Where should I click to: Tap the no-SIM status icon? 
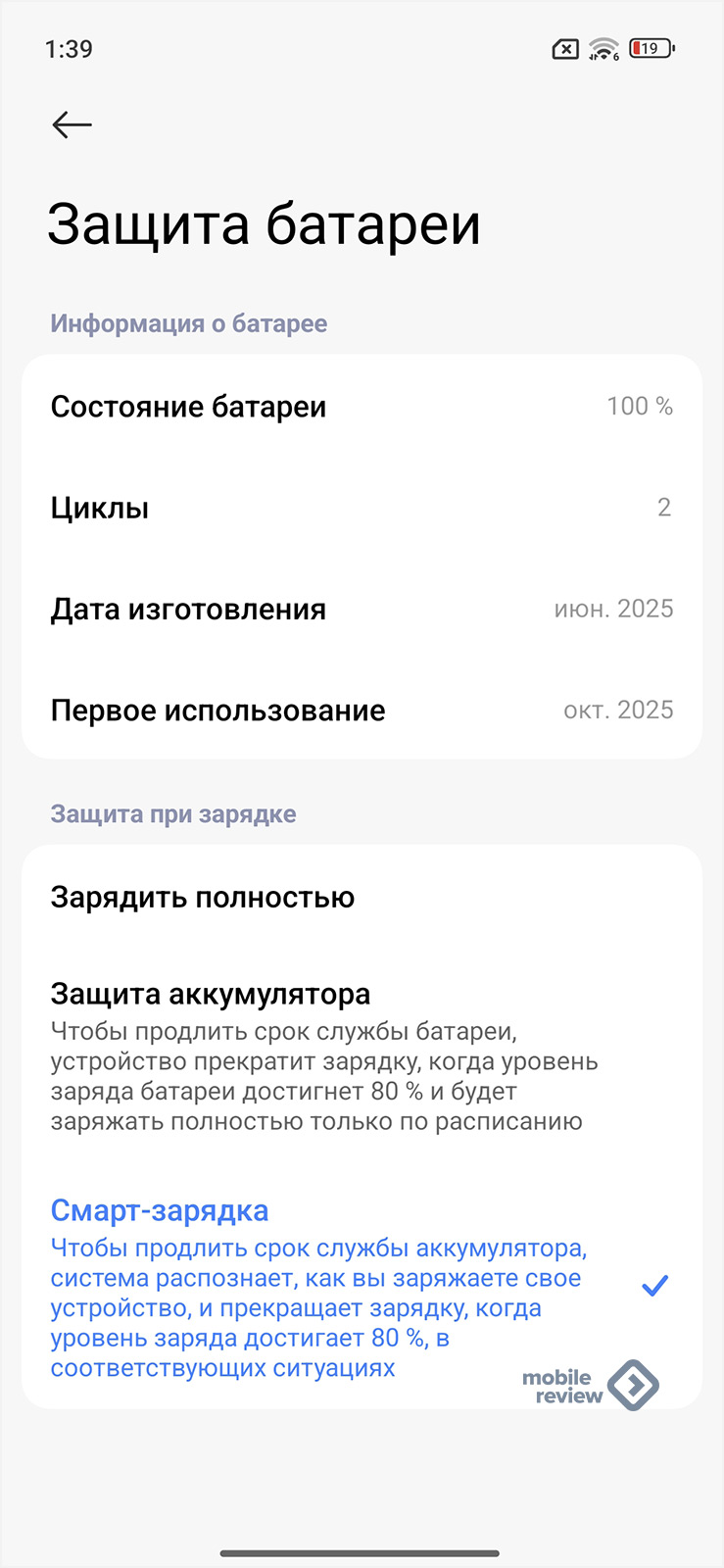pos(565,49)
